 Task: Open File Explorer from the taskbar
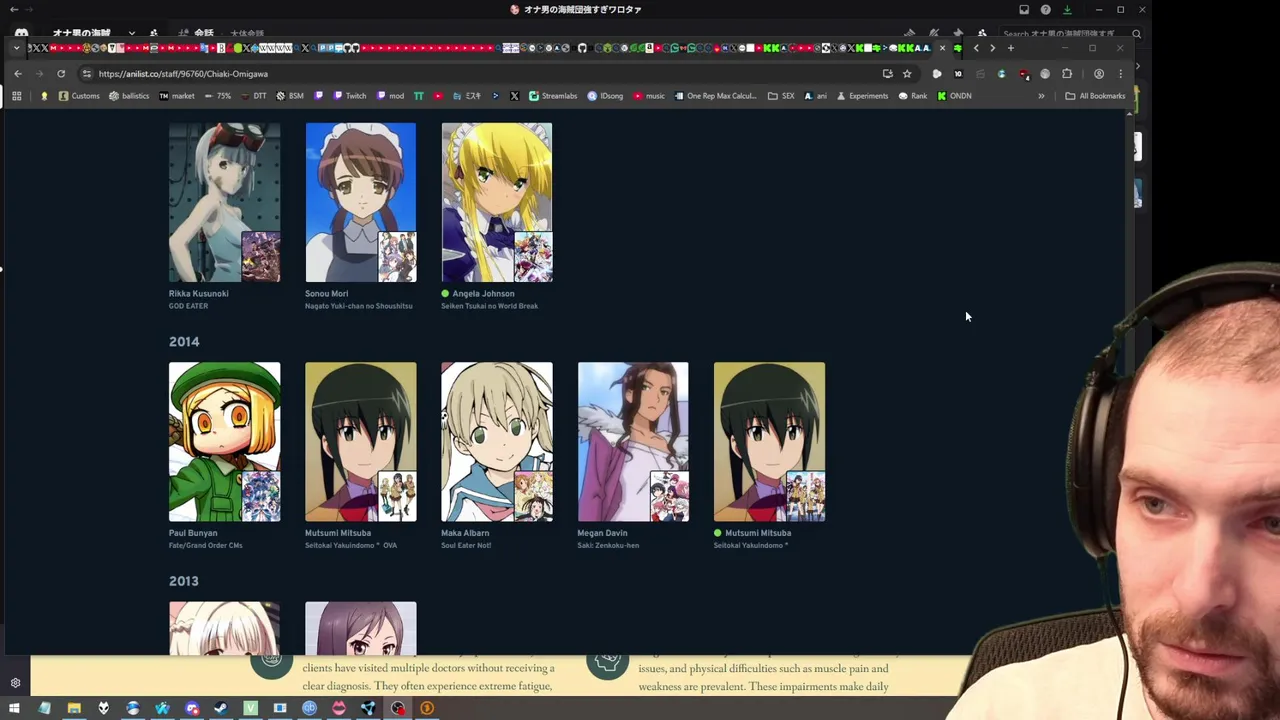point(74,709)
